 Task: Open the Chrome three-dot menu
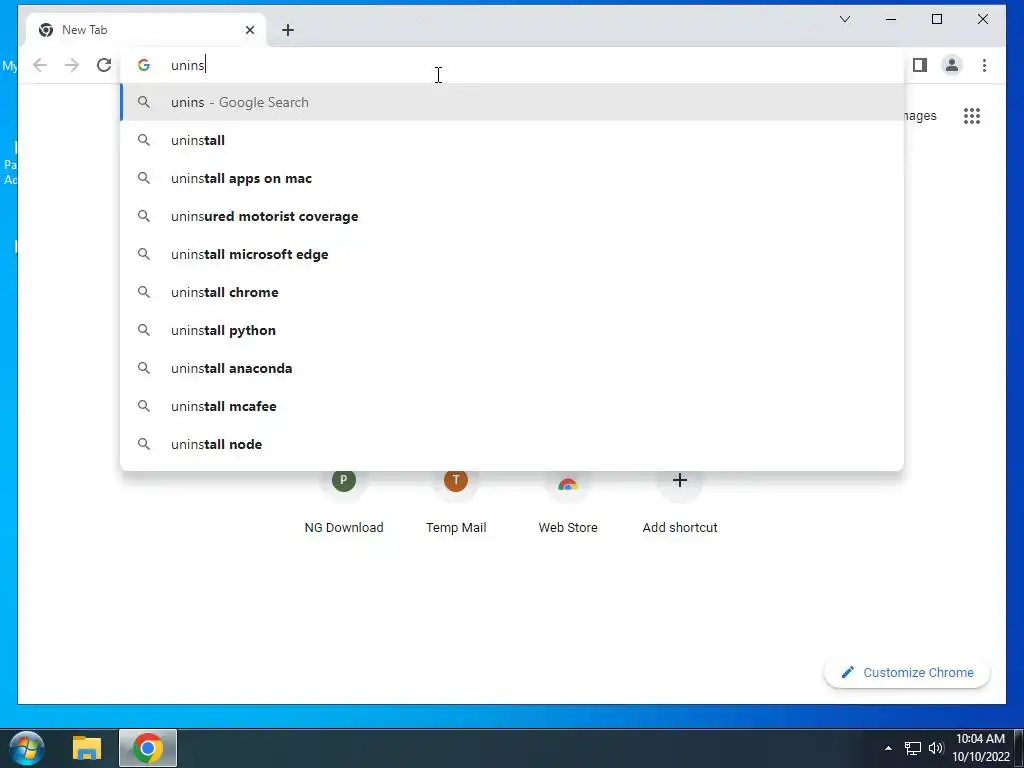pos(984,65)
